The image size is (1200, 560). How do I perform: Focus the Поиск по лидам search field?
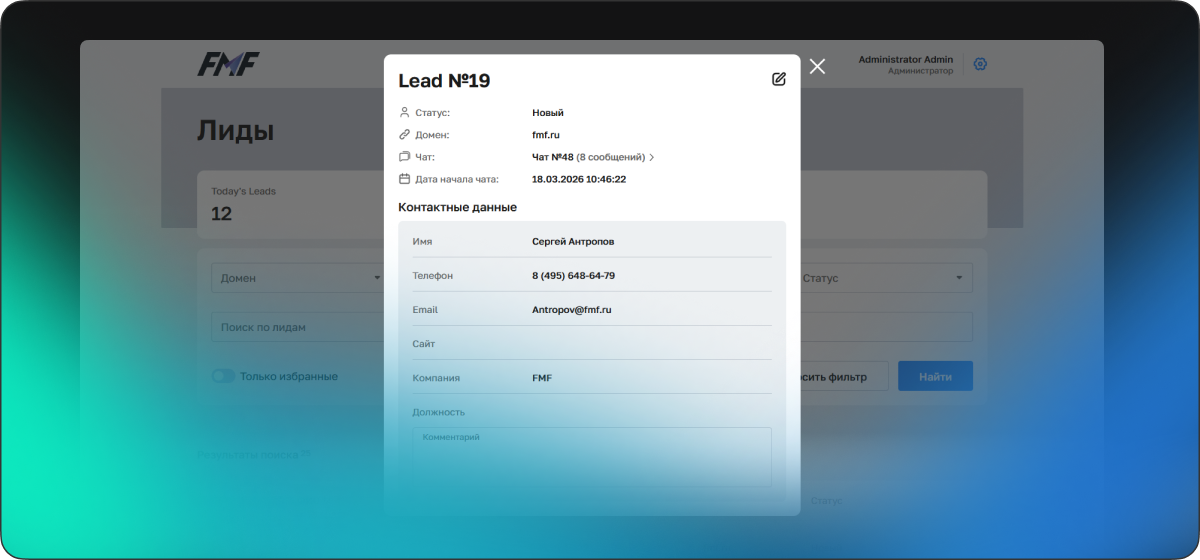click(x=296, y=327)
